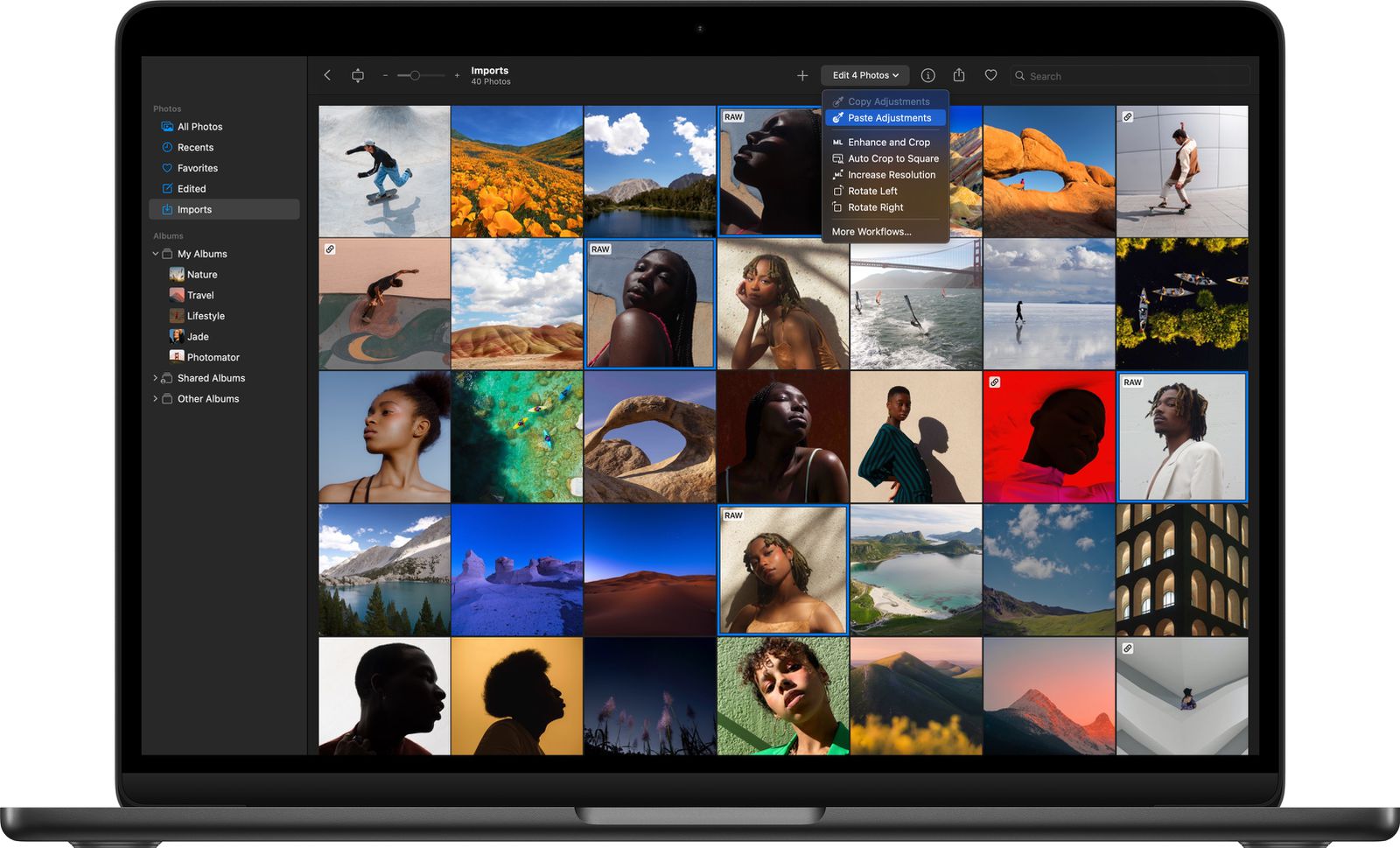This screenshot has width=1400, height=848.
Task: Click the Search field
Action: [x=1129, y=76]
